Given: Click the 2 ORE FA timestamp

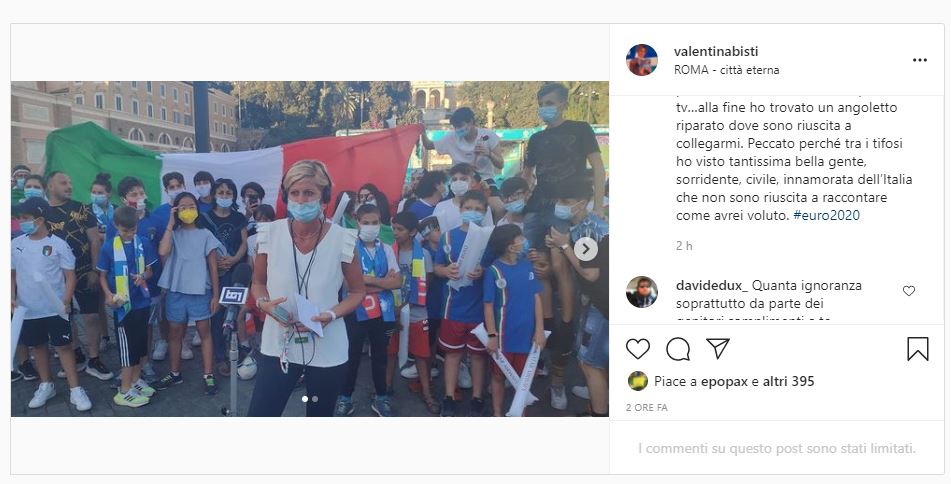Looking at the screenshot, I should [647, 408].
